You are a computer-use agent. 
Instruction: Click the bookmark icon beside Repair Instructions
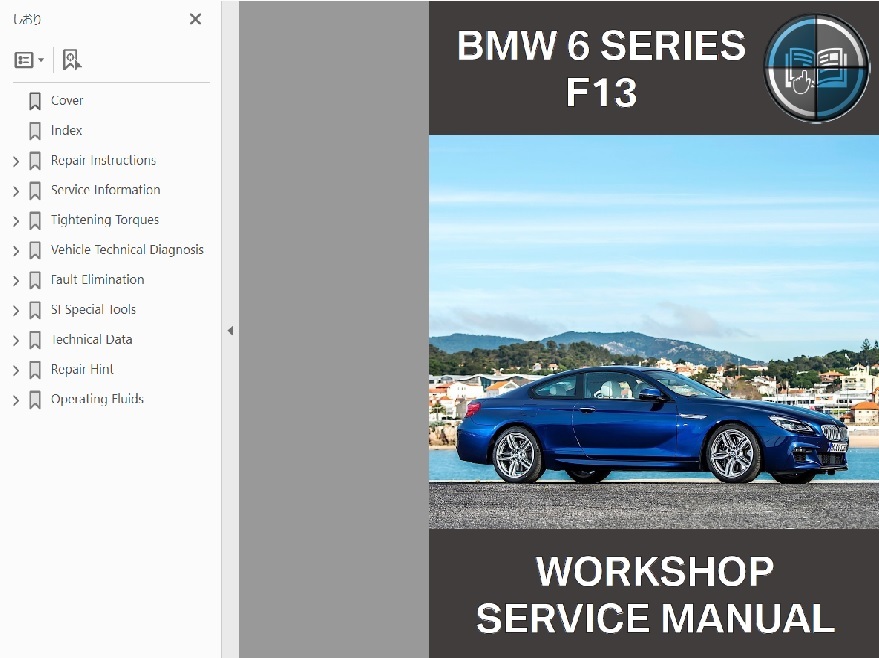pyautogui.click(x=35, y=161)
